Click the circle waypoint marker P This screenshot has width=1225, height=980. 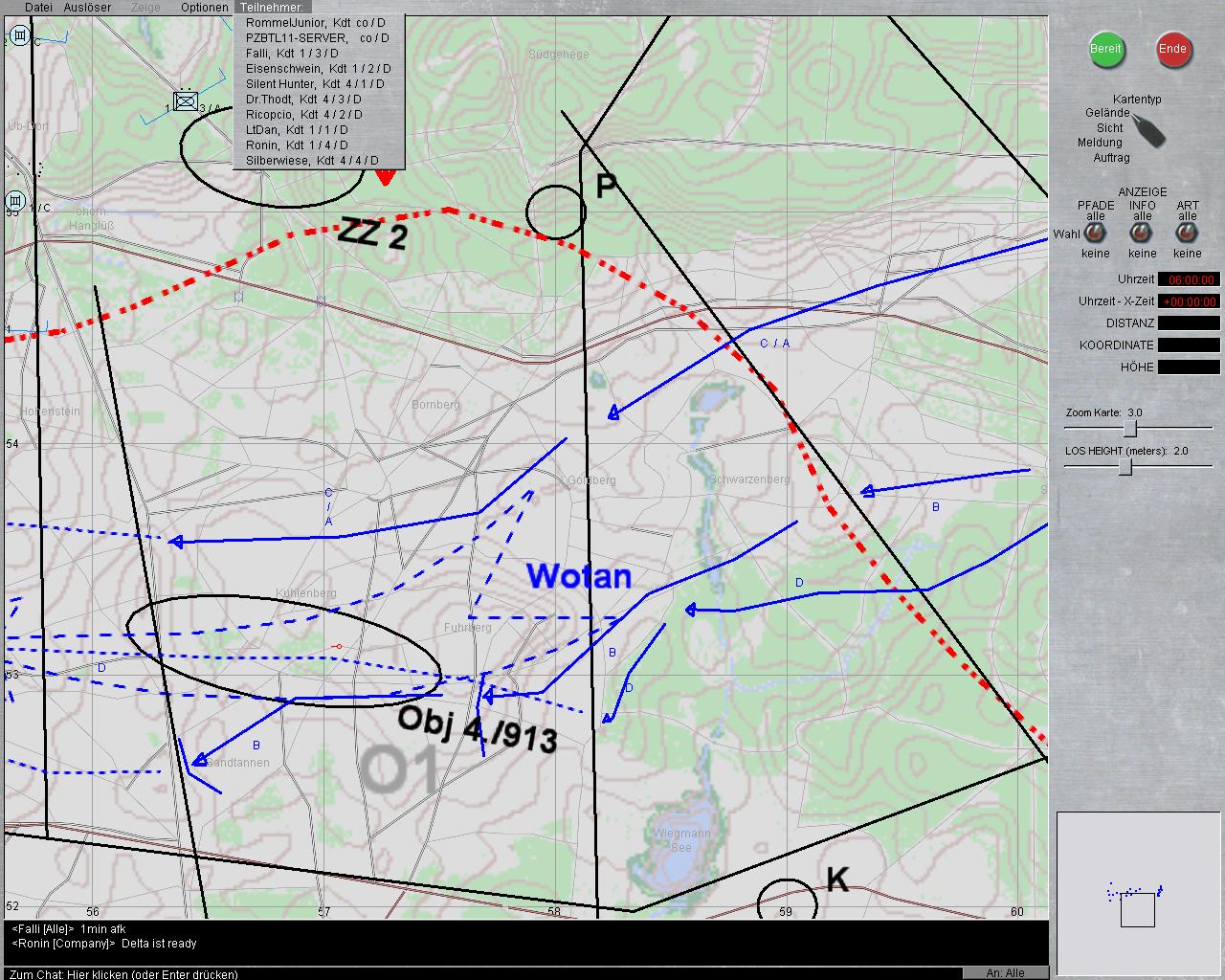point(555,212)
